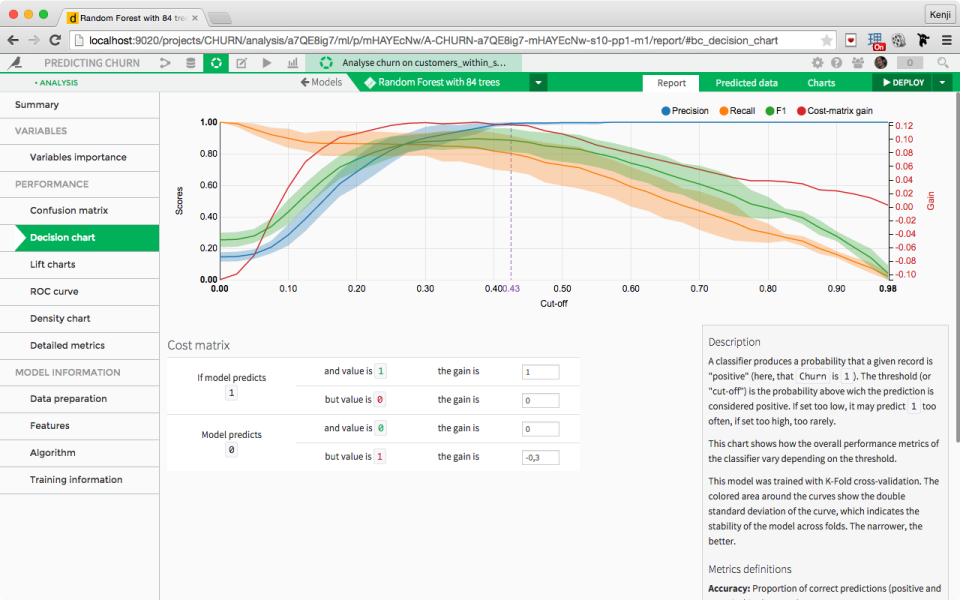This screenshot has width=960, height=600.
Task: Open the settings gear icon
Action: (x=818, y=62)
